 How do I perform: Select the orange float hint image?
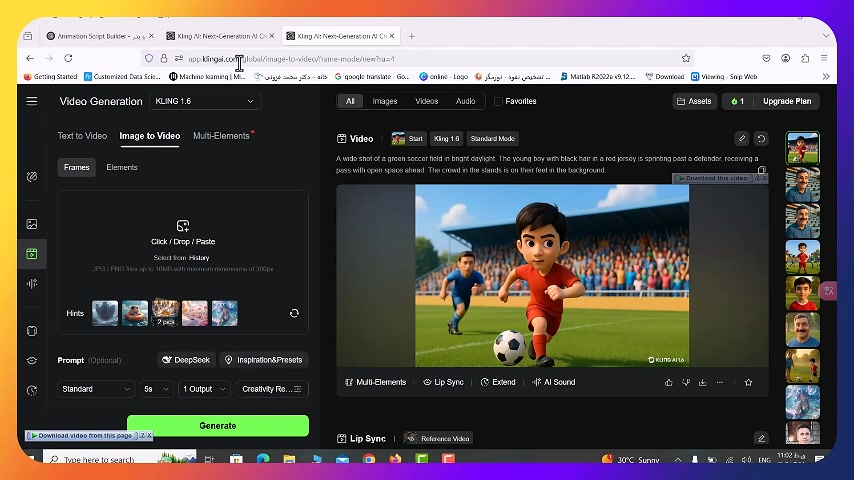[135, 313]
